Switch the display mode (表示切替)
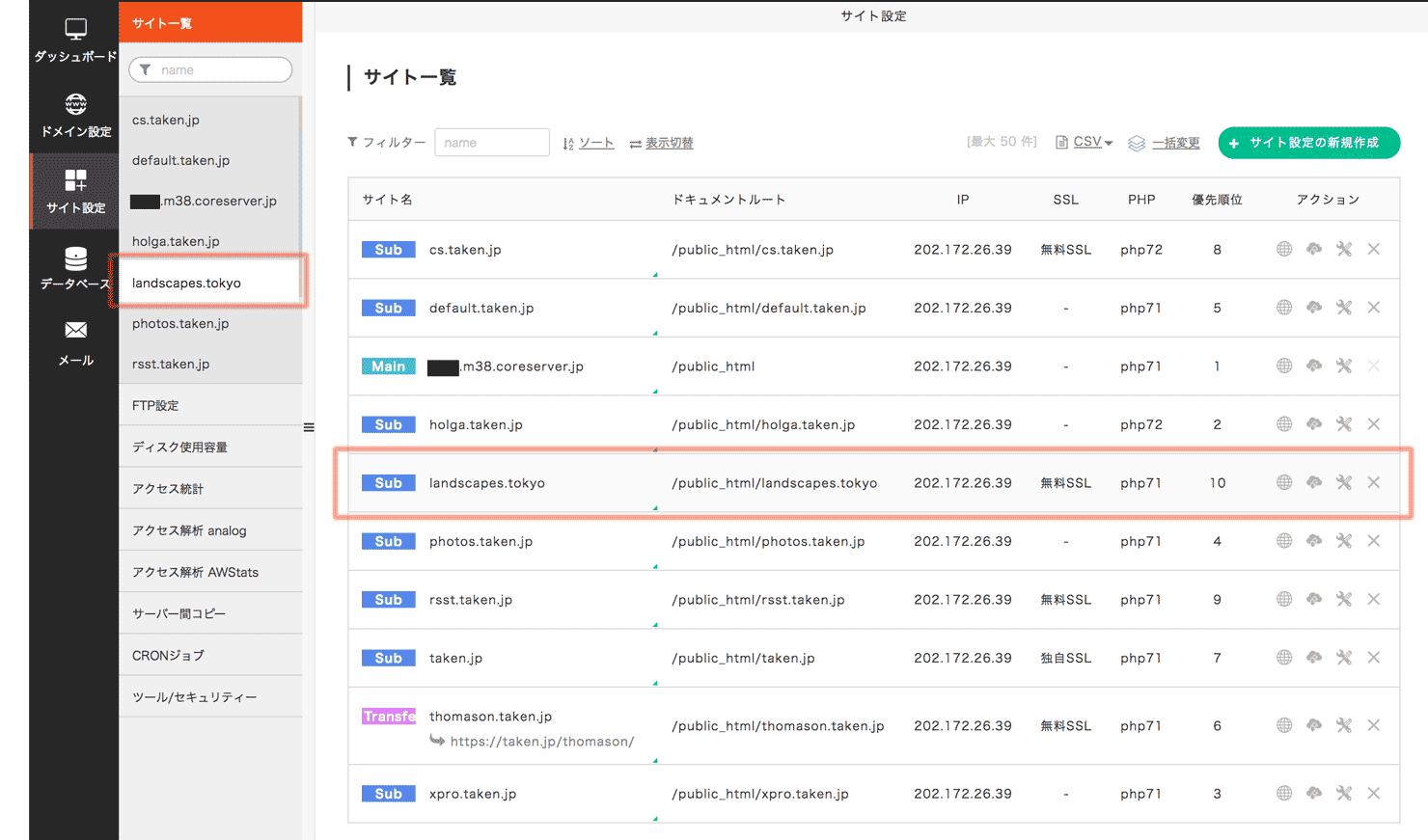 pos(662,143)
